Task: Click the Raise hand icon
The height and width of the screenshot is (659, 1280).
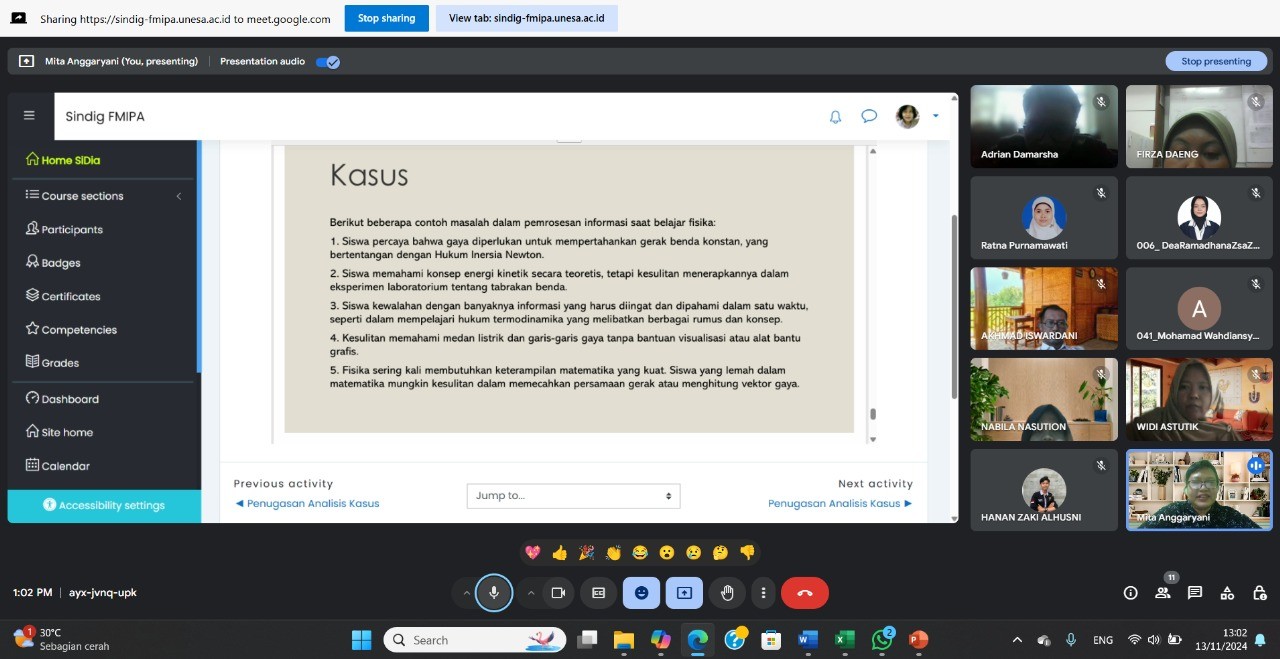Action: (727, 593)
